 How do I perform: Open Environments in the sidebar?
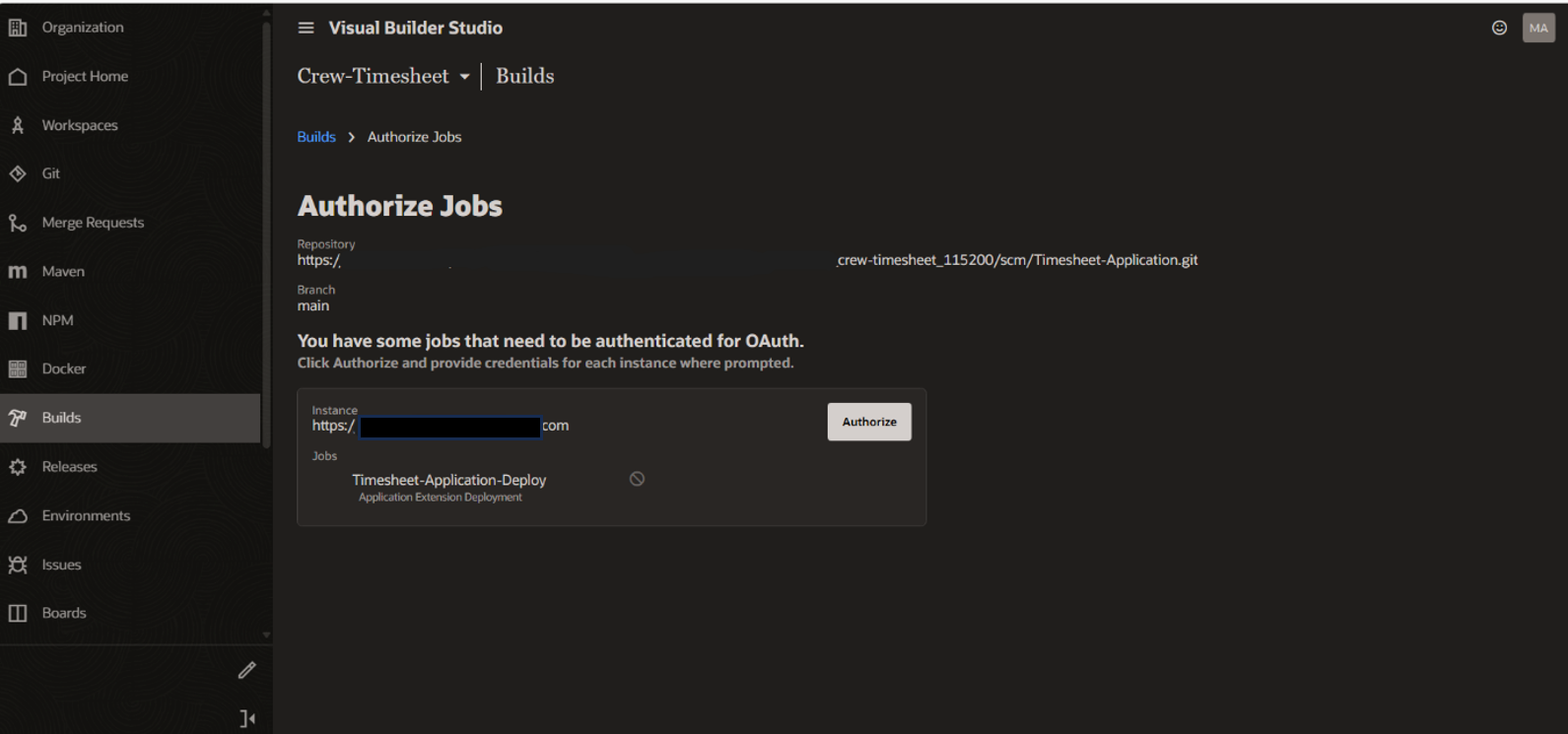(x=86, y=515)
